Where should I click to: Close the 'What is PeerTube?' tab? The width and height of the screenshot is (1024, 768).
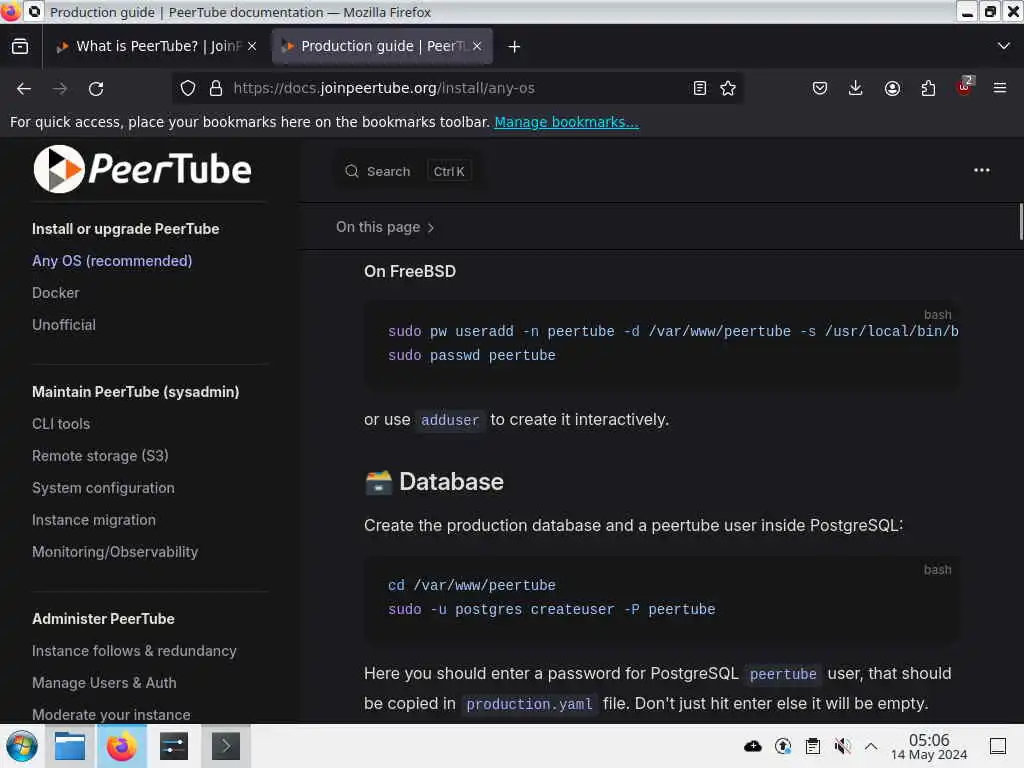[x=252, y=46]
